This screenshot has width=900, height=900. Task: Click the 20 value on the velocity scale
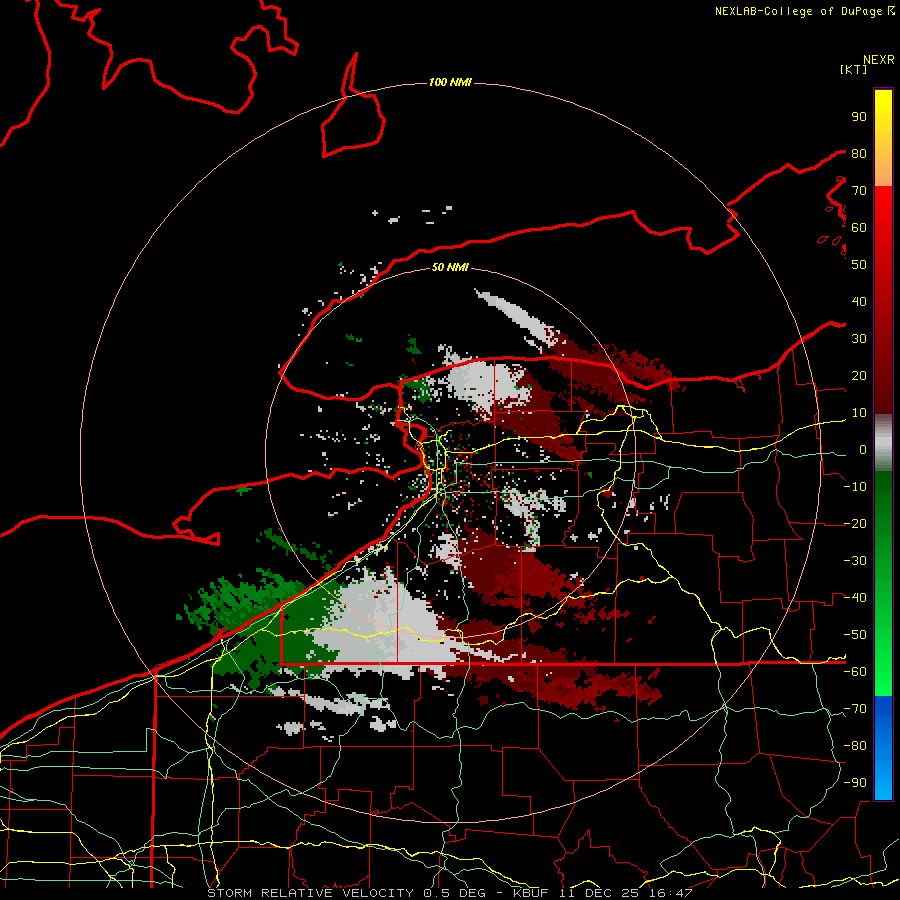pyautogui.click(x=859, y=376)
